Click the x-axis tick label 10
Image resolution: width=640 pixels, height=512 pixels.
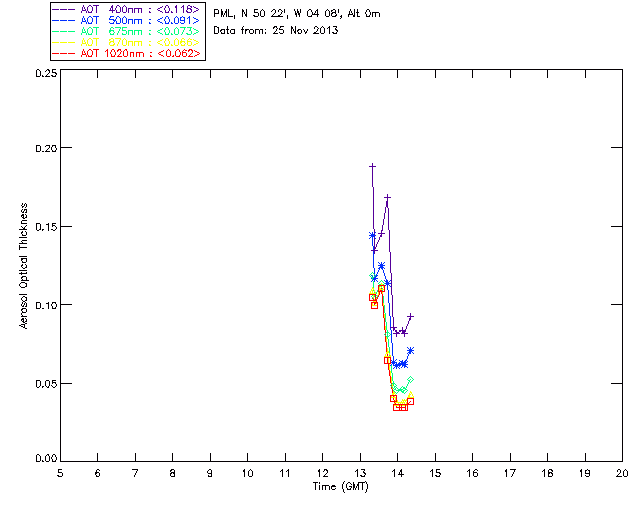coord(247,474)
